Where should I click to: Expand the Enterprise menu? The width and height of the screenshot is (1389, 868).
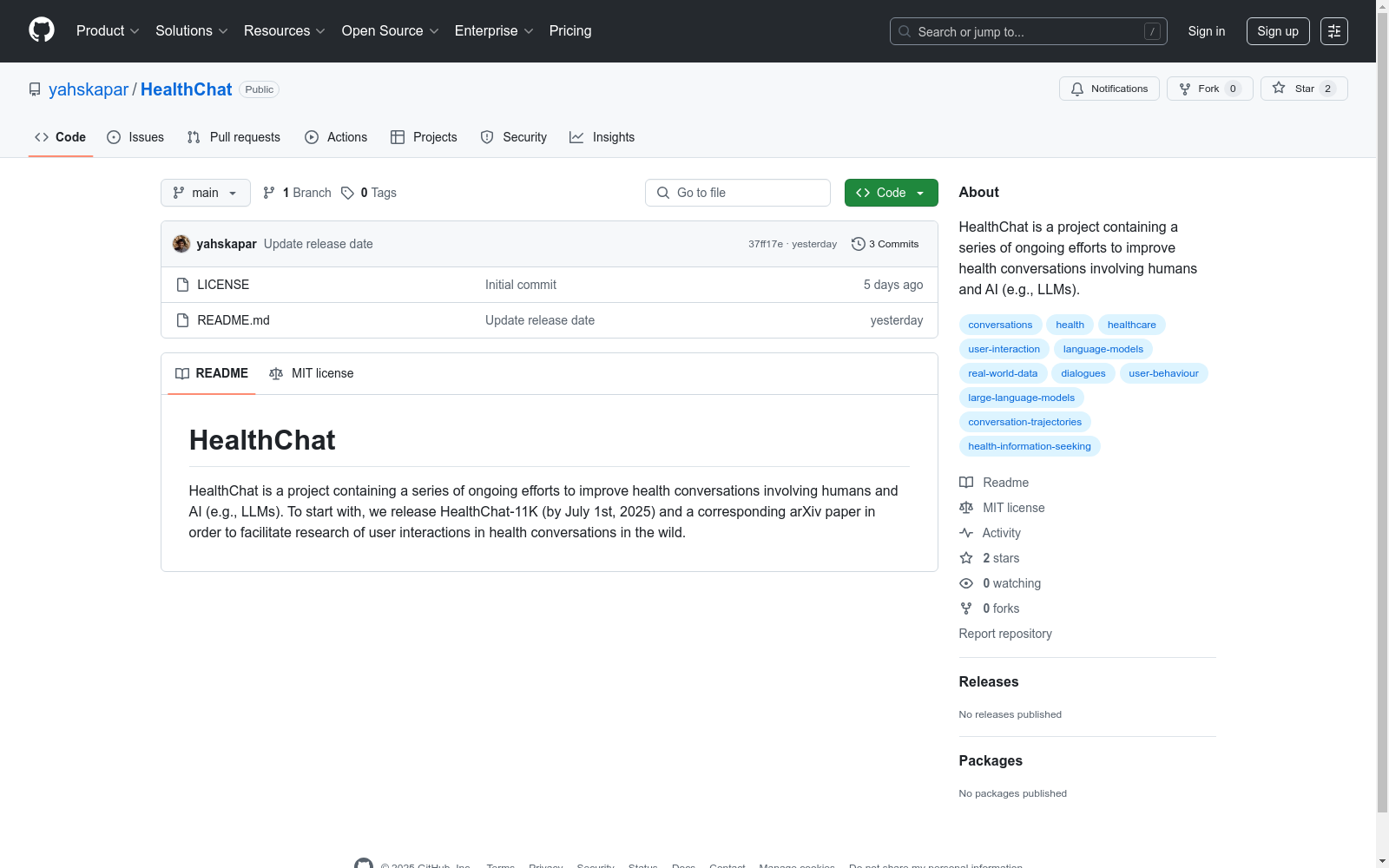494,31
